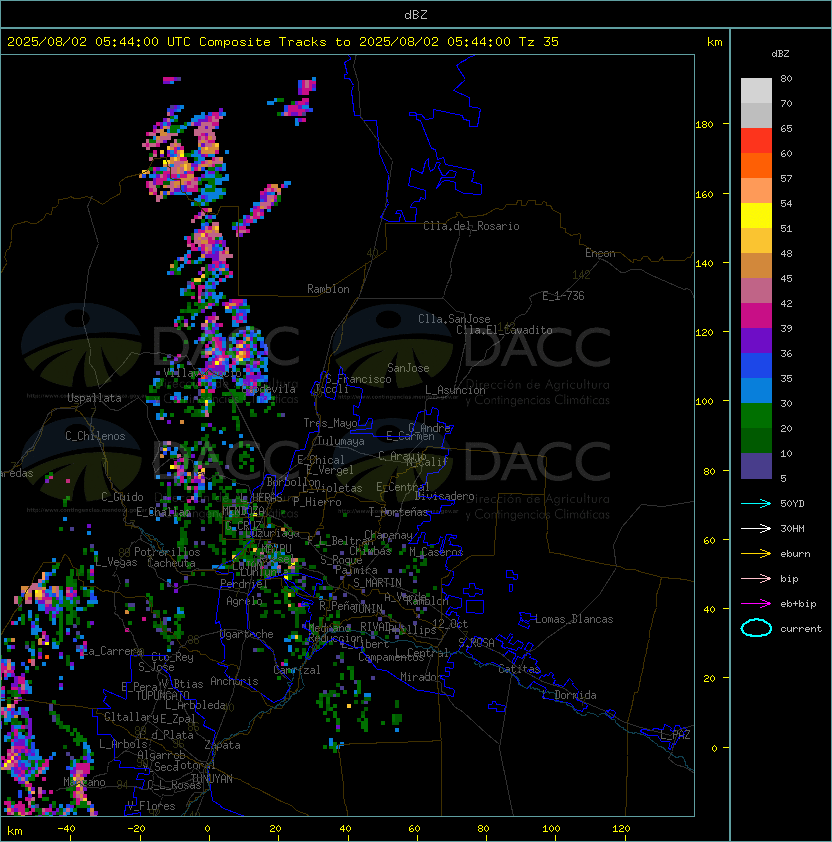Click the pink bip arrow in legend

(x=756, y=578)
